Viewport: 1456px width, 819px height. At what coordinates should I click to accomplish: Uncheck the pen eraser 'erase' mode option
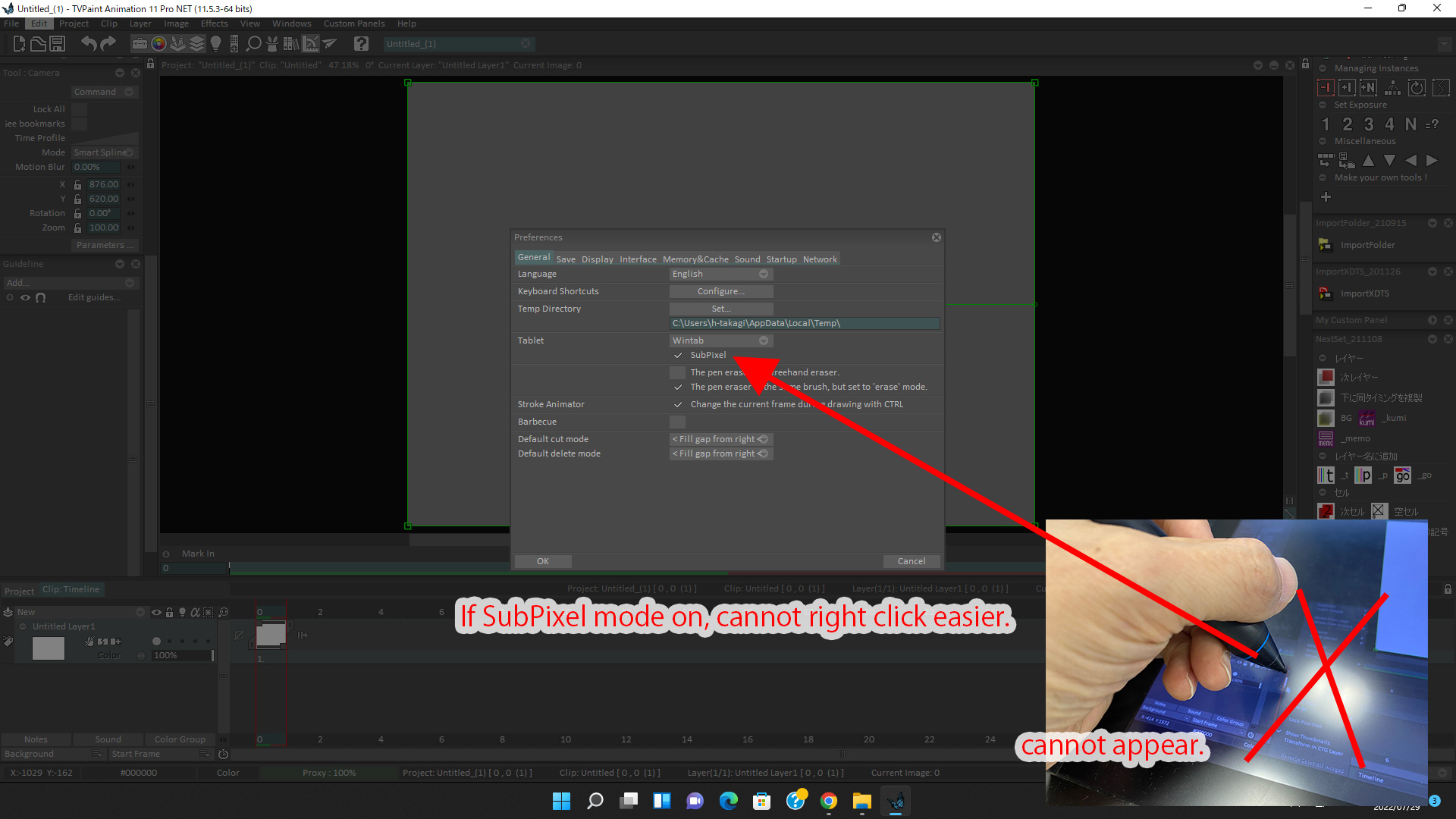click(x=678, y=388)
